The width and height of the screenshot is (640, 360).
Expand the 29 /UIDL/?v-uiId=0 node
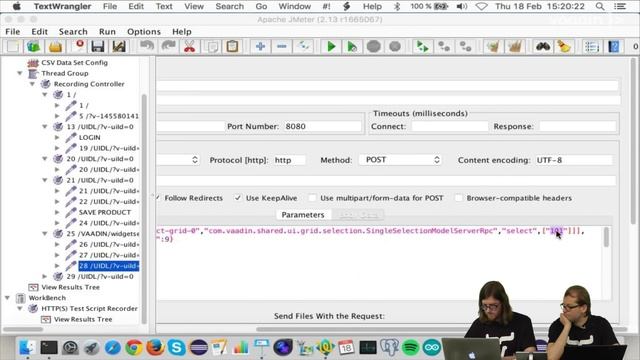(45, 276)
